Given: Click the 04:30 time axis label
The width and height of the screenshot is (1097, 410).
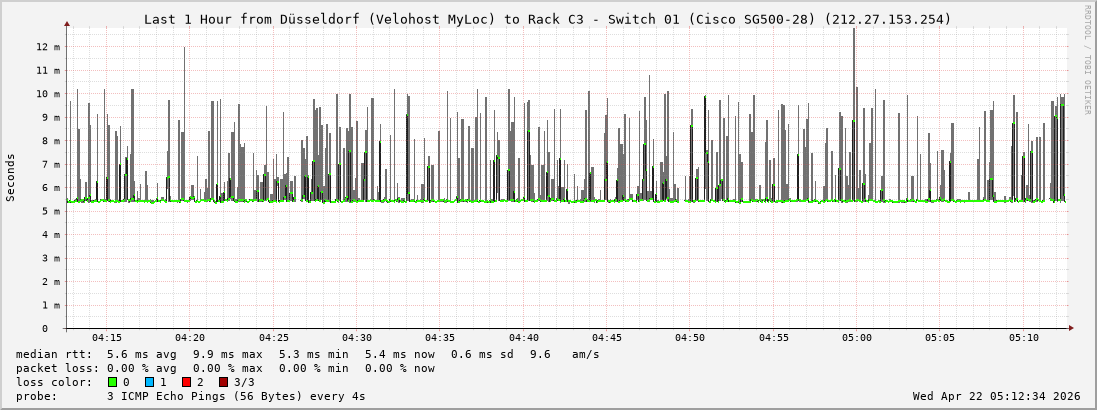Looking at the screenshot, I should tap(356, 338).
